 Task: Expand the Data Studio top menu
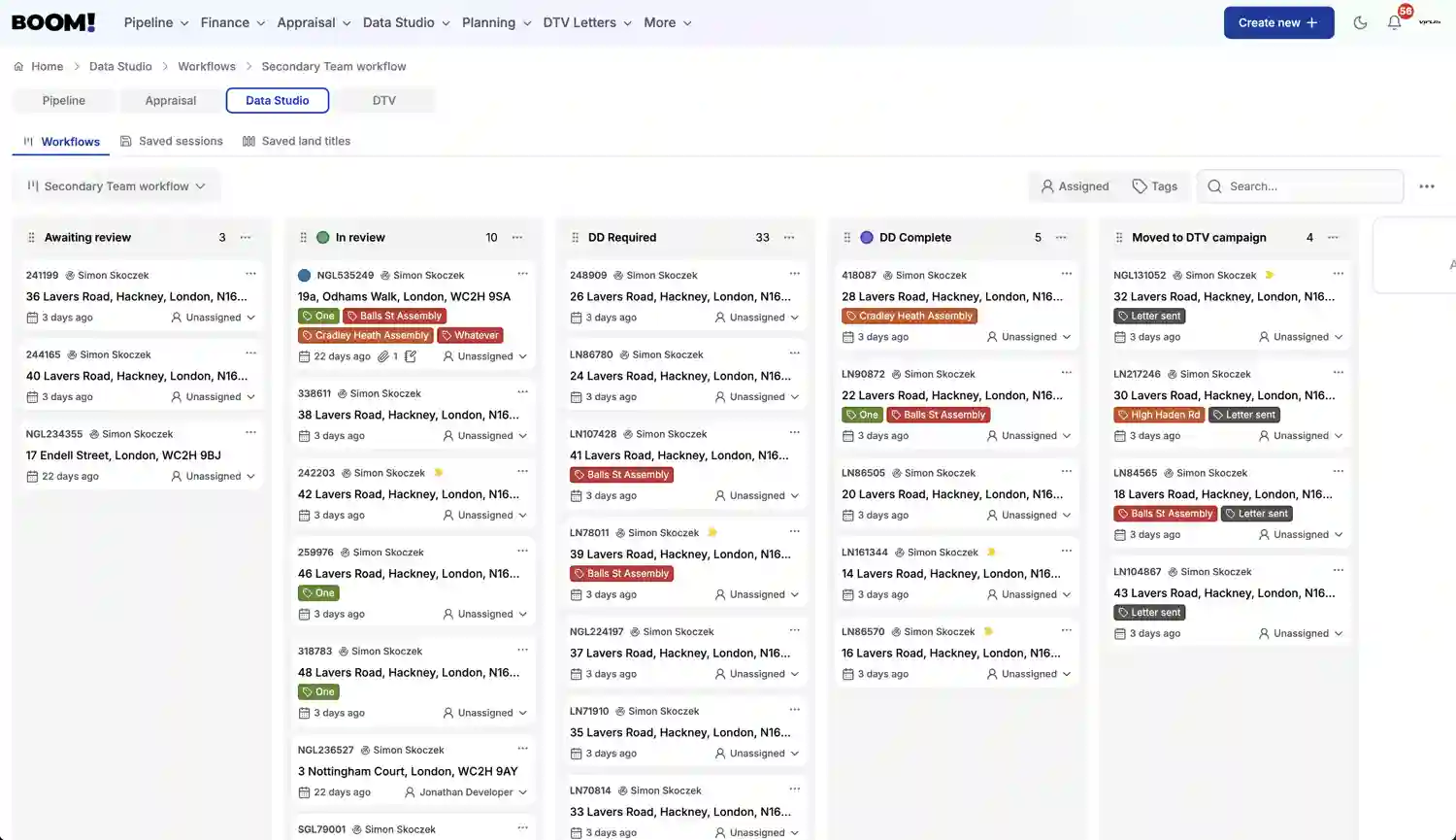406,22
